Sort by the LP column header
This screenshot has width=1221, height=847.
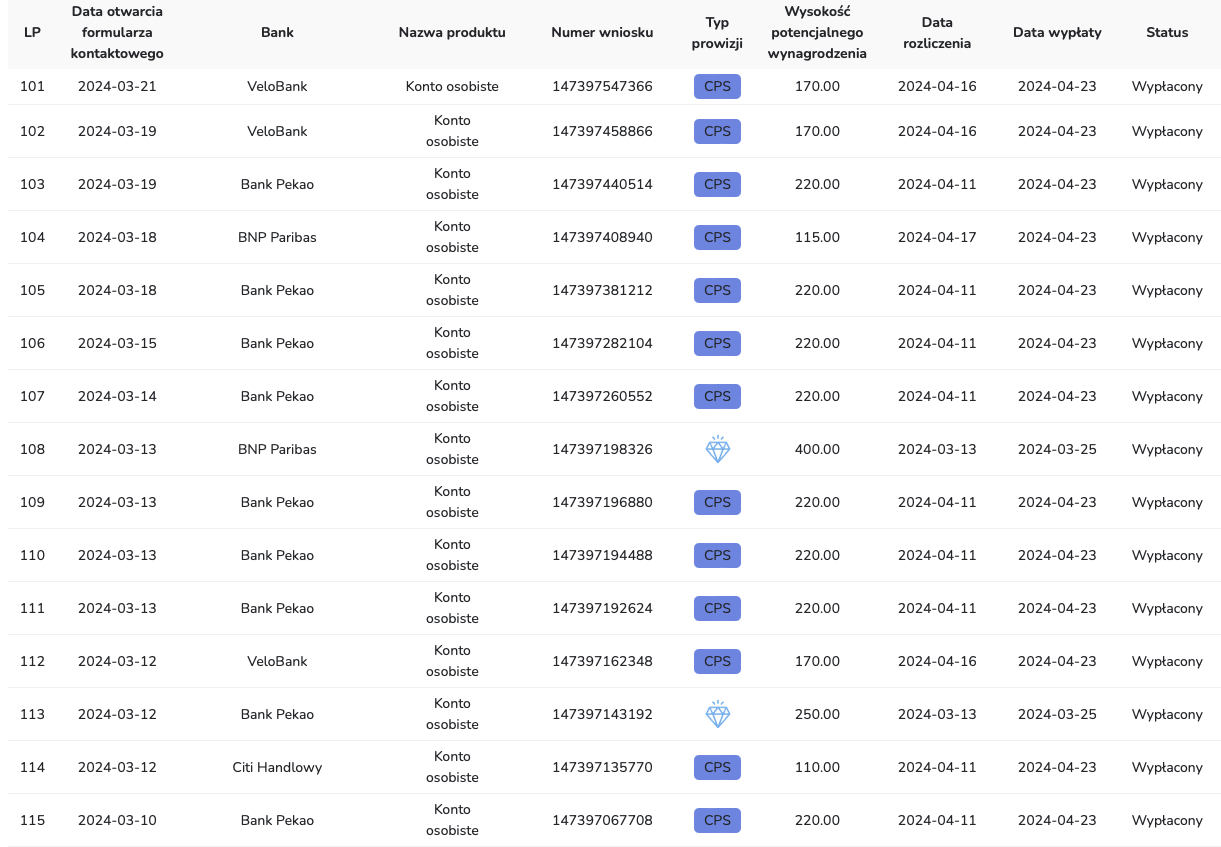[32, 33]
